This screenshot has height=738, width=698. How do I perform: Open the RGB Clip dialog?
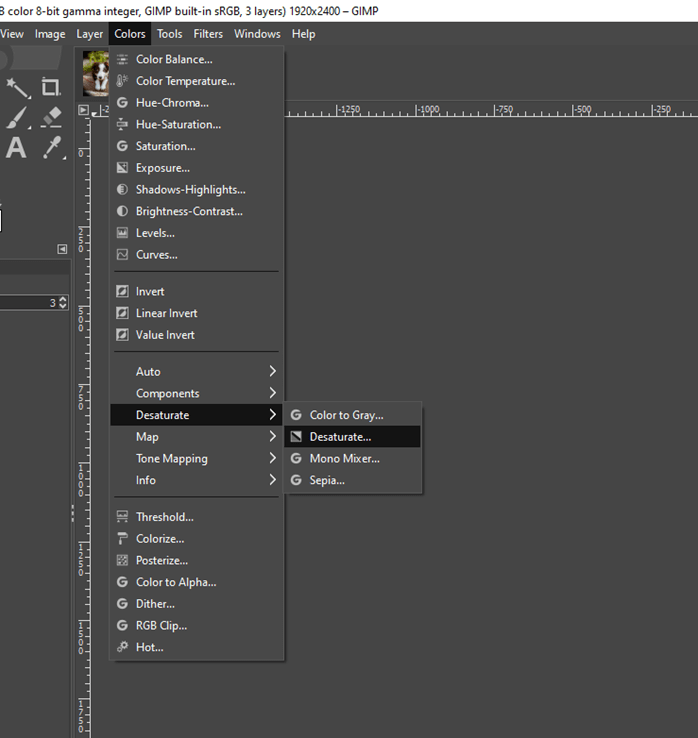coord(197,625)
